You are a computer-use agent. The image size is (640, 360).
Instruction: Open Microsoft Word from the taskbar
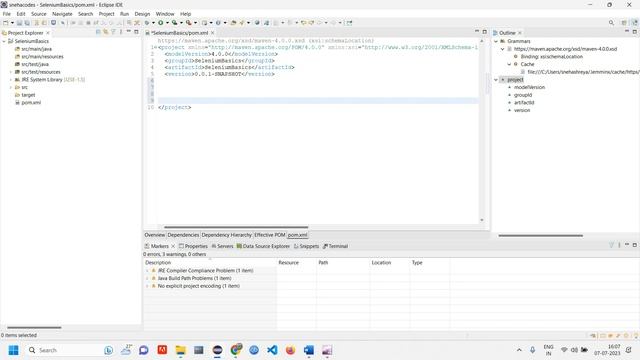click(309, 350)
